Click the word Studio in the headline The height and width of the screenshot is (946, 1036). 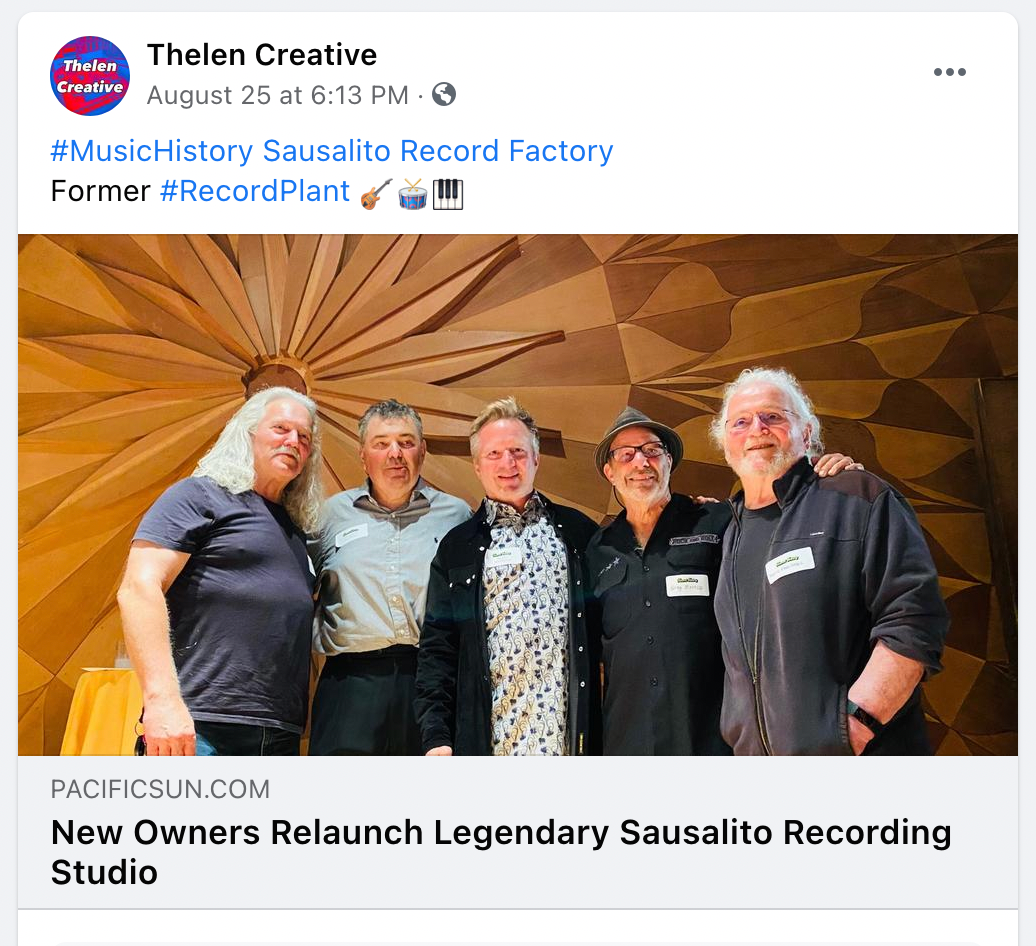104,873
